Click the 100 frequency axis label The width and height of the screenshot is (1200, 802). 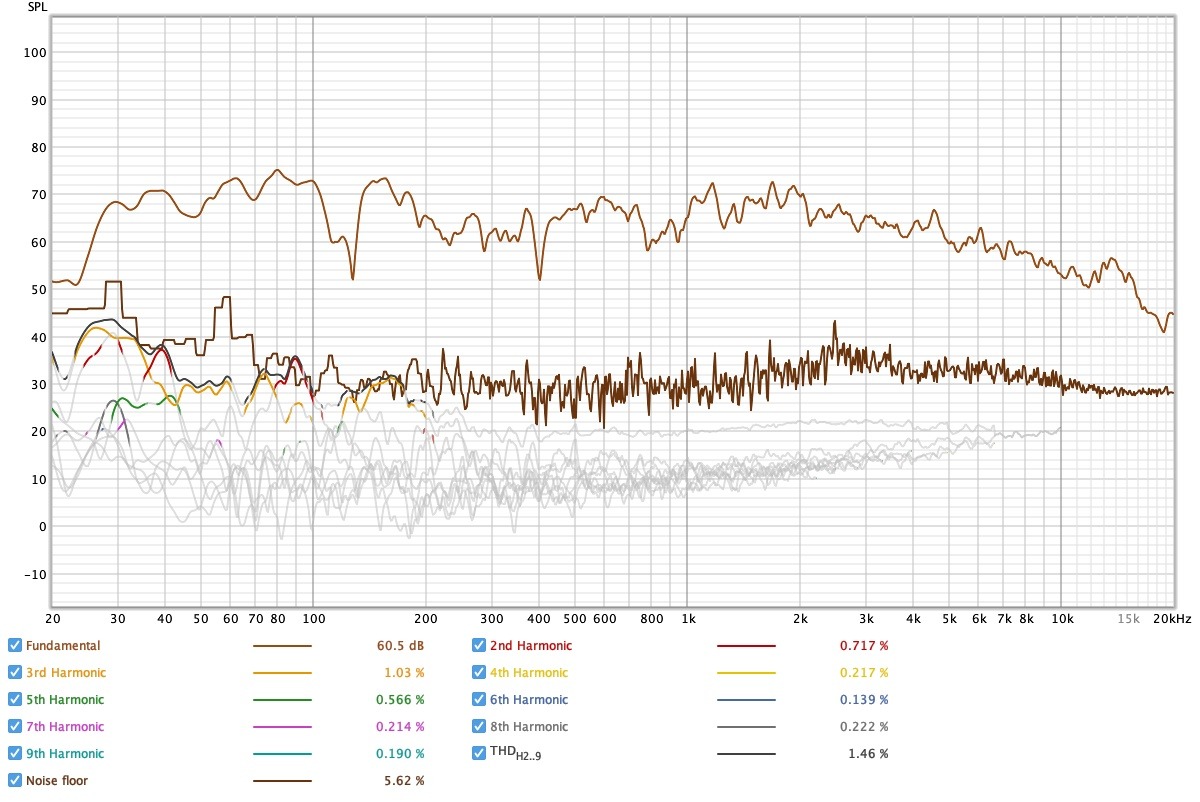pos(313,619)
